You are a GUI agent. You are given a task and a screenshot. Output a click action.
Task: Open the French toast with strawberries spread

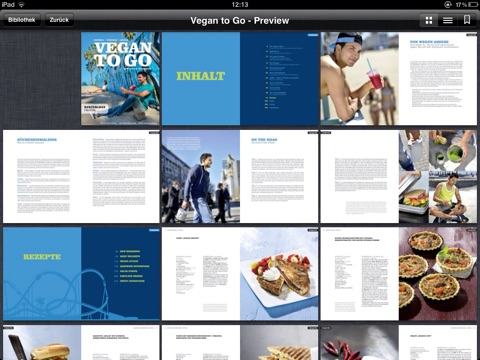point(240,274)
